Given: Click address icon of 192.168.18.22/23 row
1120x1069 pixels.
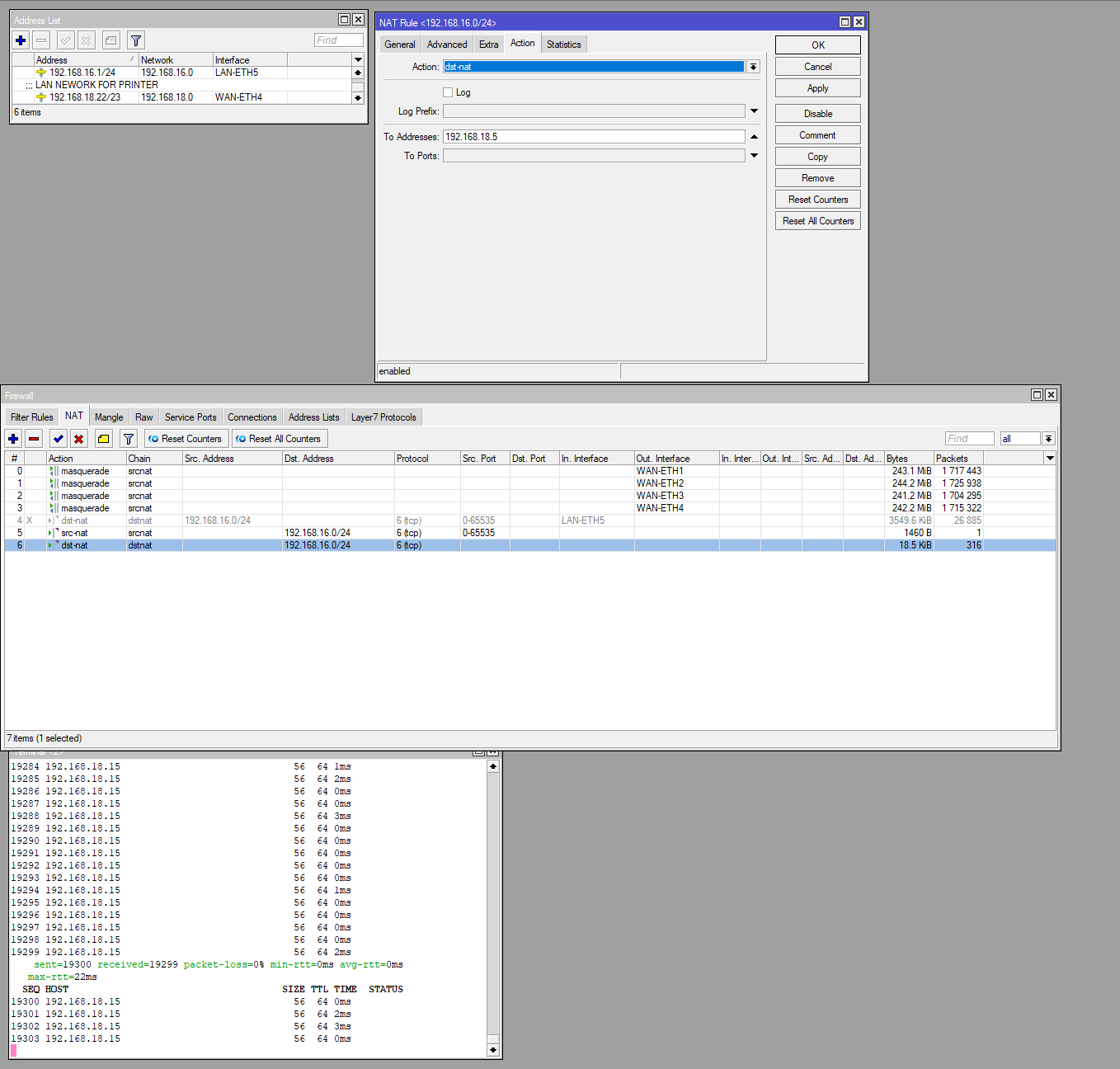Looking at the screenshot, I should (x=41, y=97).
